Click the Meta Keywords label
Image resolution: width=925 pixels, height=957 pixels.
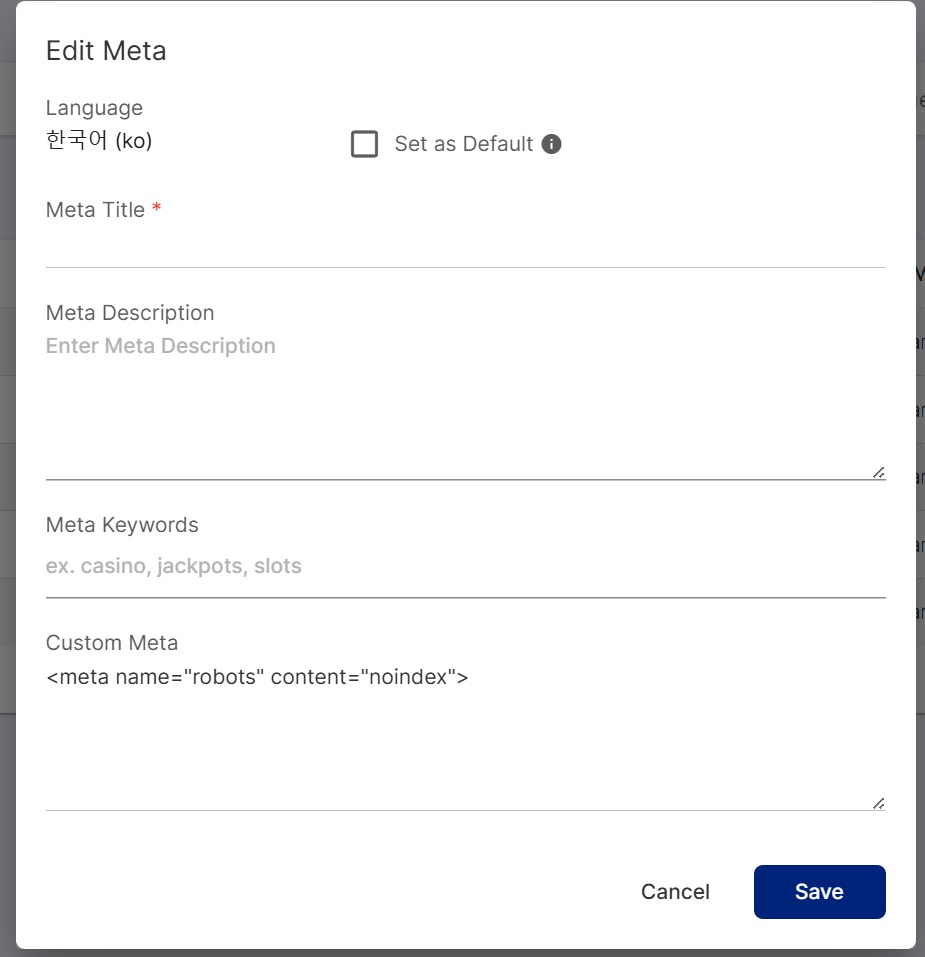click(x=122, y=525)
